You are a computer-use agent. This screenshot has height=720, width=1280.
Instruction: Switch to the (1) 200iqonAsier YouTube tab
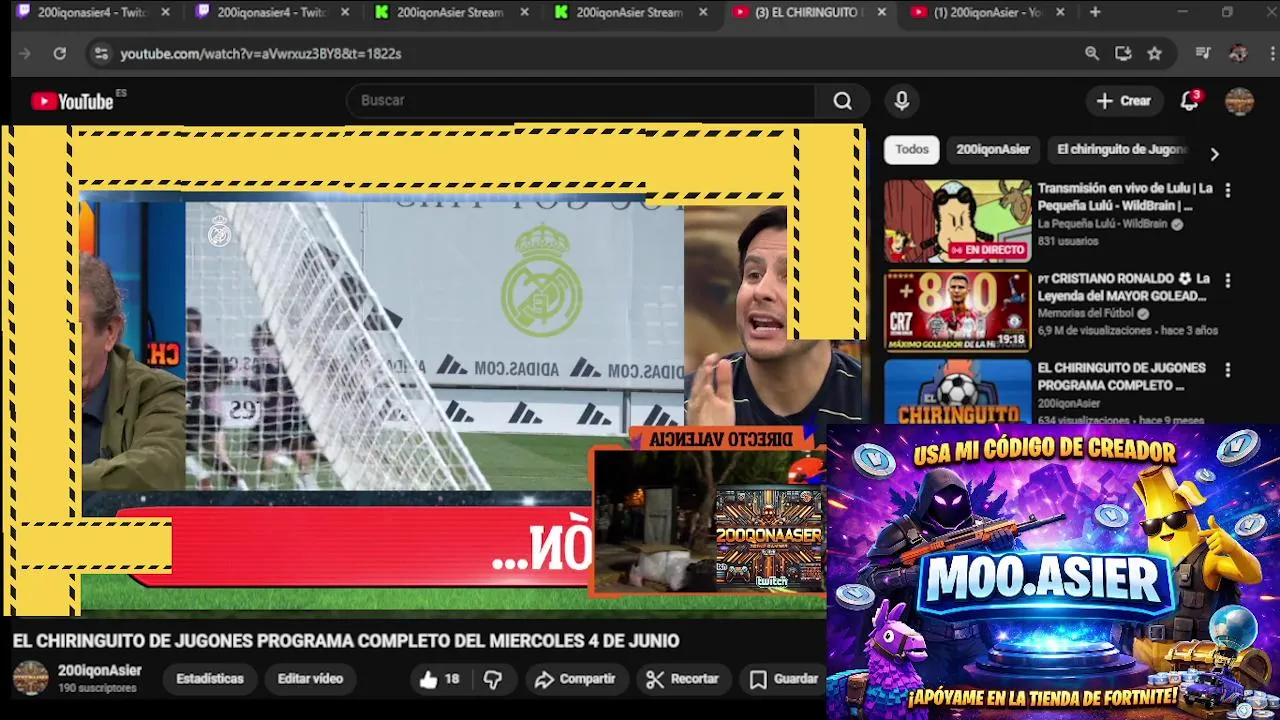[987, 12]
